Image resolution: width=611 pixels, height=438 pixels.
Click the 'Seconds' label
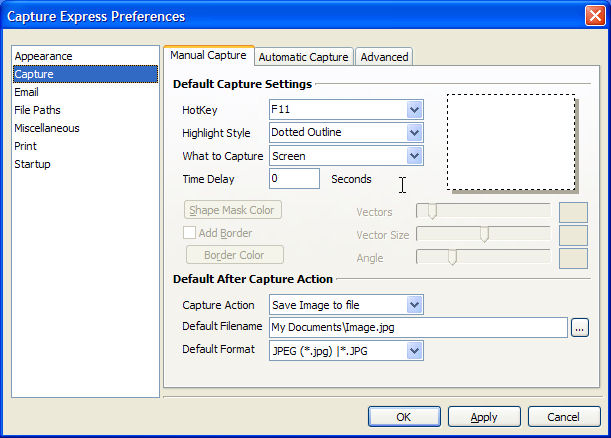click(351, 179)
